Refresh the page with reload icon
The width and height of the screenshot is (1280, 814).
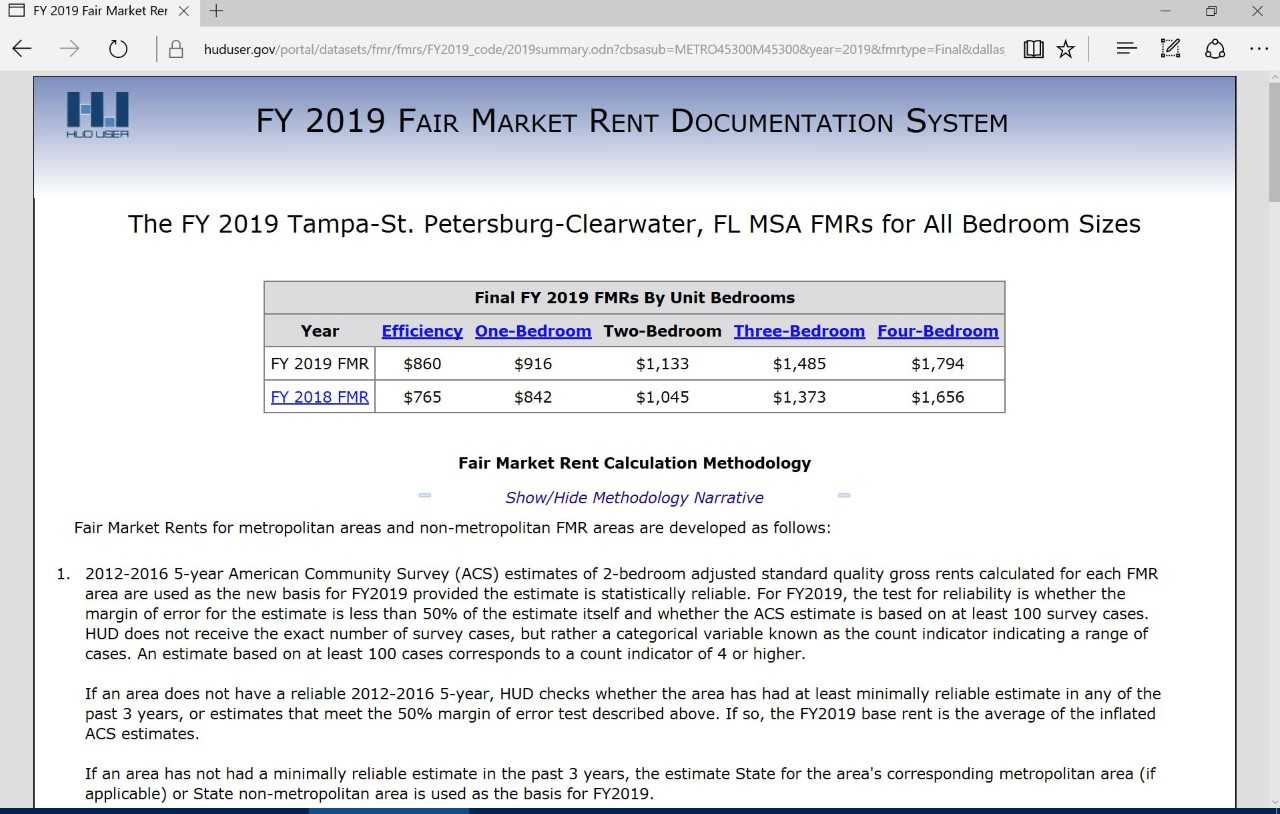coord(118,49)
